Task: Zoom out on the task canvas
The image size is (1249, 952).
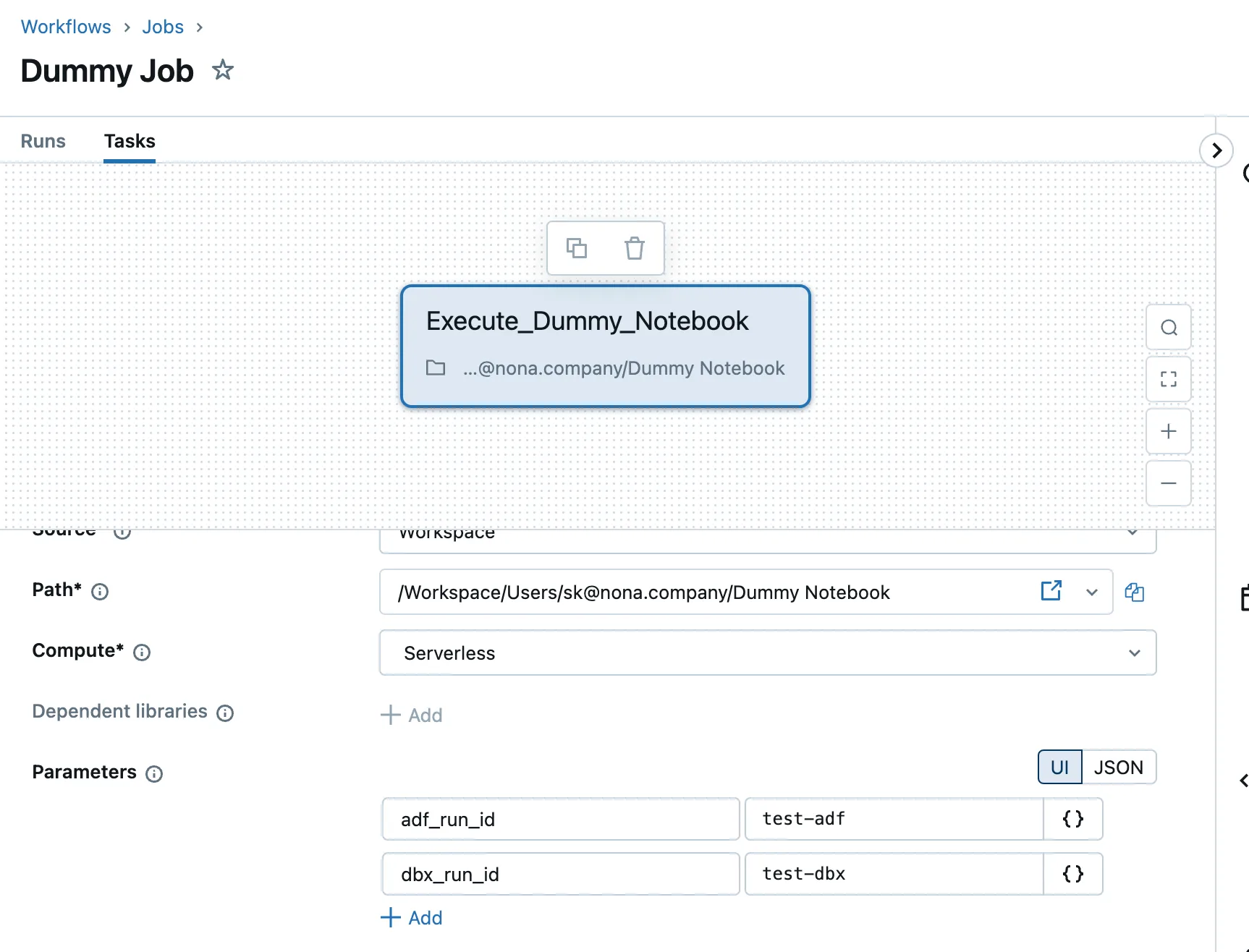Action: 1168,483
